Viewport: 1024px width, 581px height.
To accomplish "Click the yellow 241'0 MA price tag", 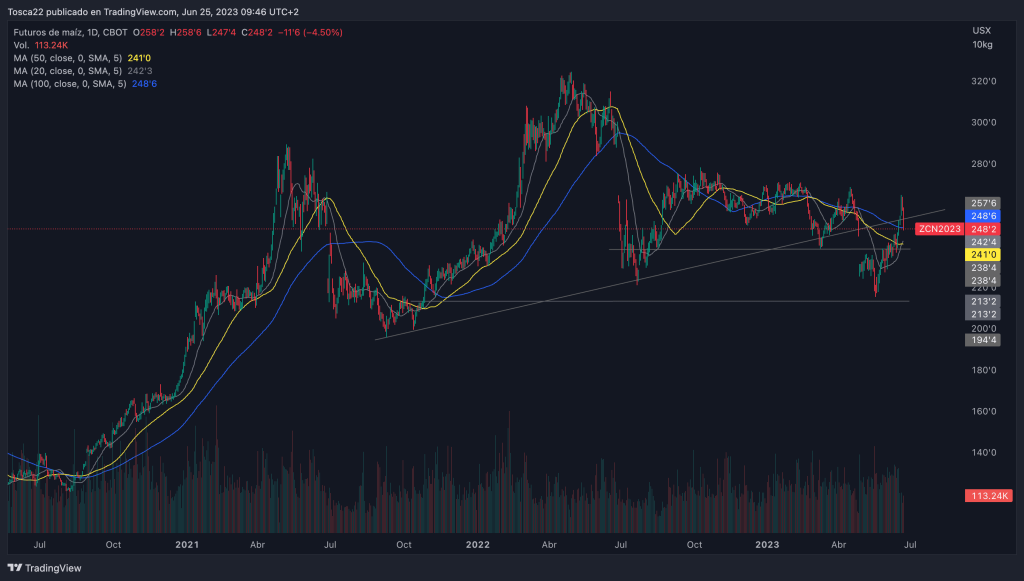I will (x=982, y=255).
